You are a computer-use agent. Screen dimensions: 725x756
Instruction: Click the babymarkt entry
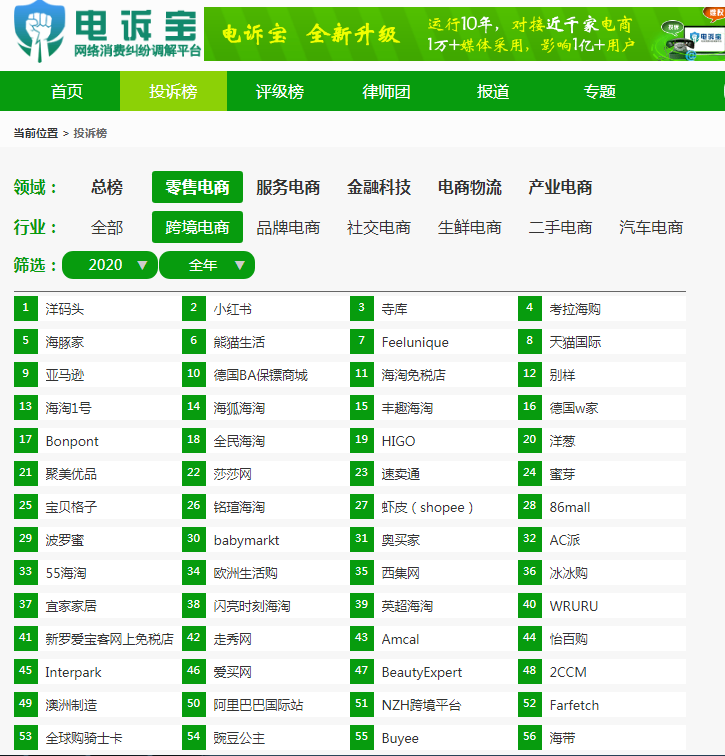point(246,540)
